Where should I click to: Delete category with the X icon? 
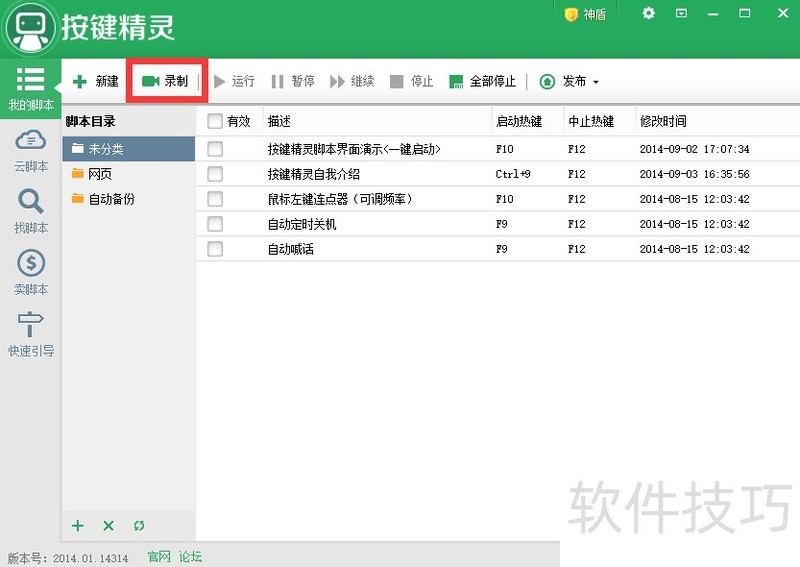[109, 526]
